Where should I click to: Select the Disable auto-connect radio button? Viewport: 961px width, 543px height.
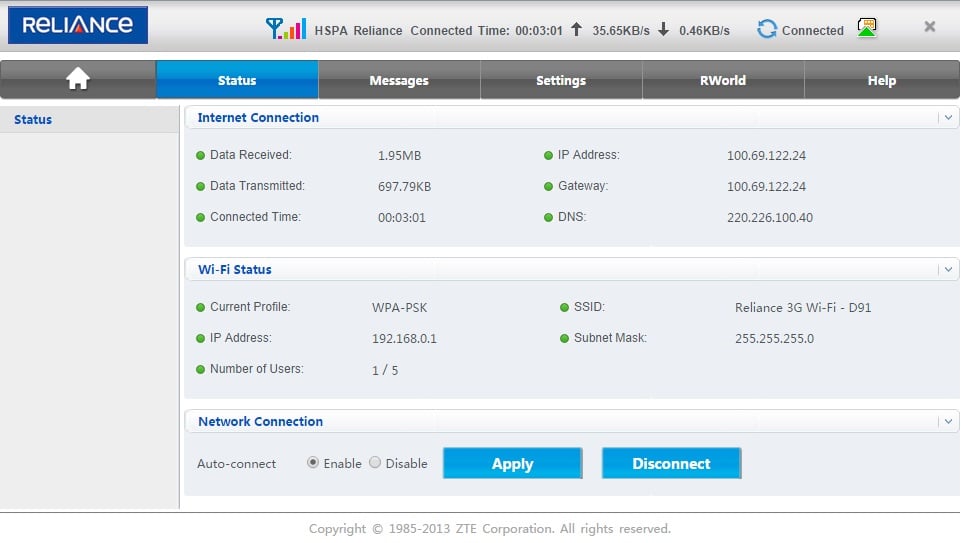[x=375, y=463]
